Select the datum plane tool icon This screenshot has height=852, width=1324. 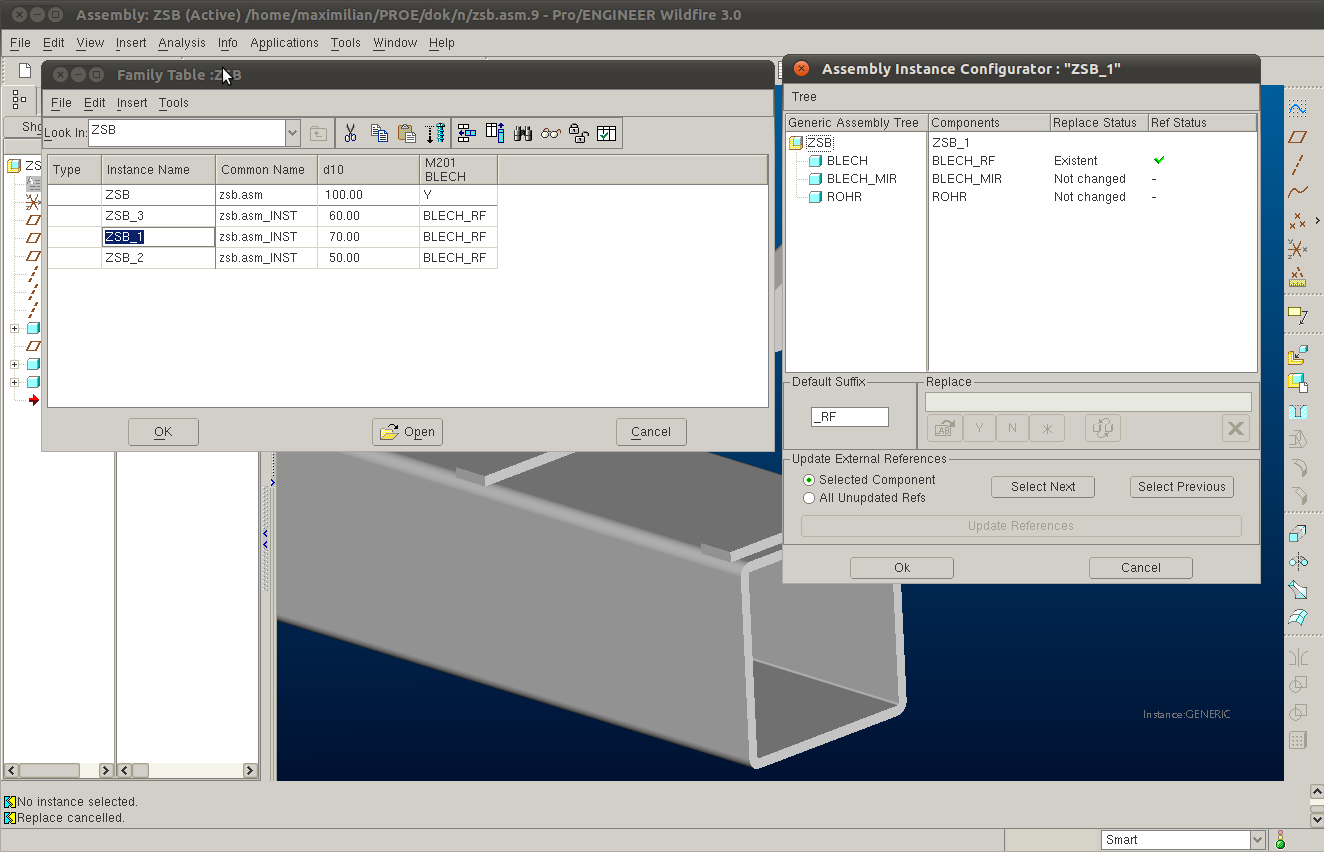point(1298,137)
